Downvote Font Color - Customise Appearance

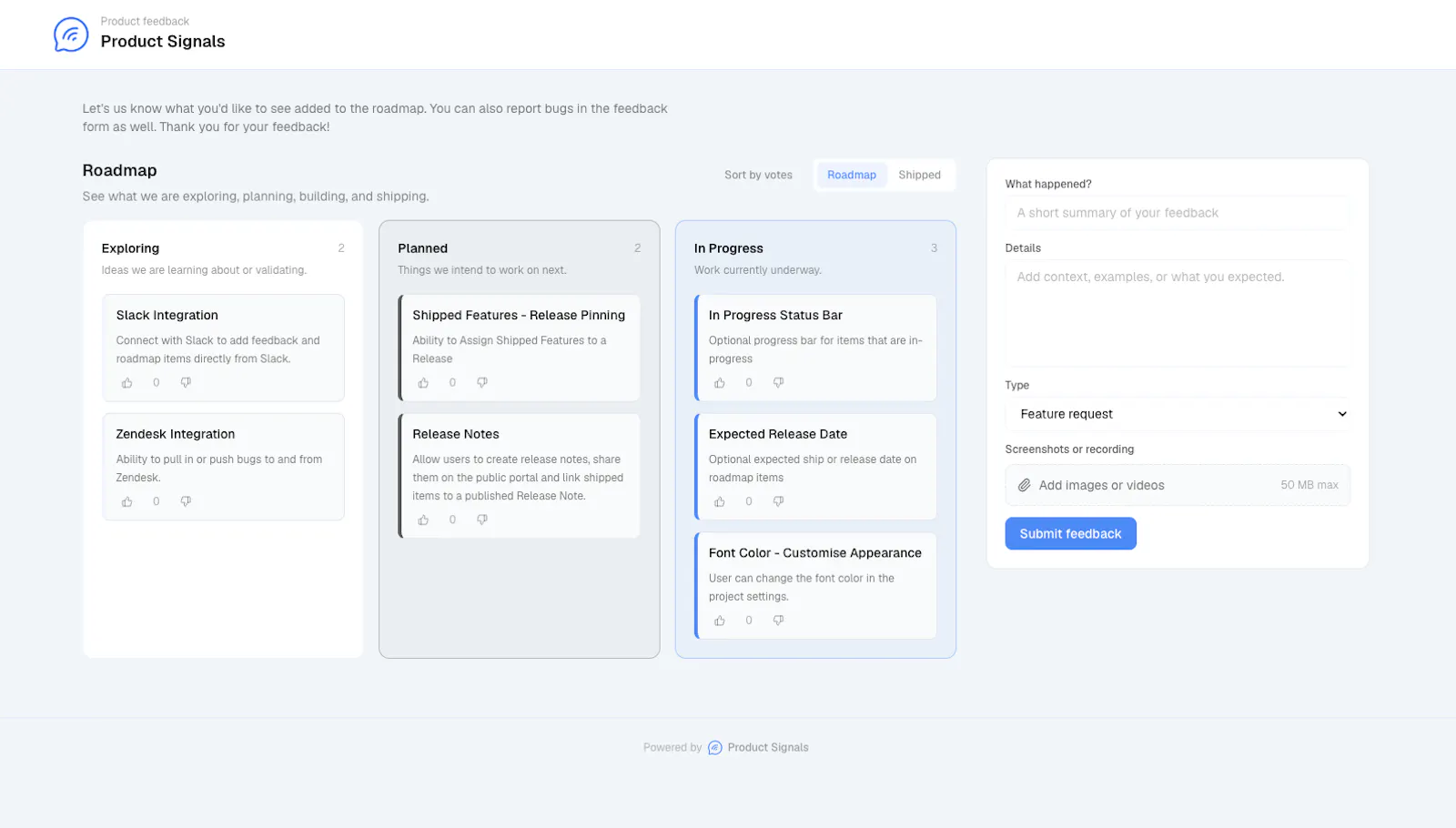(778, 621)
